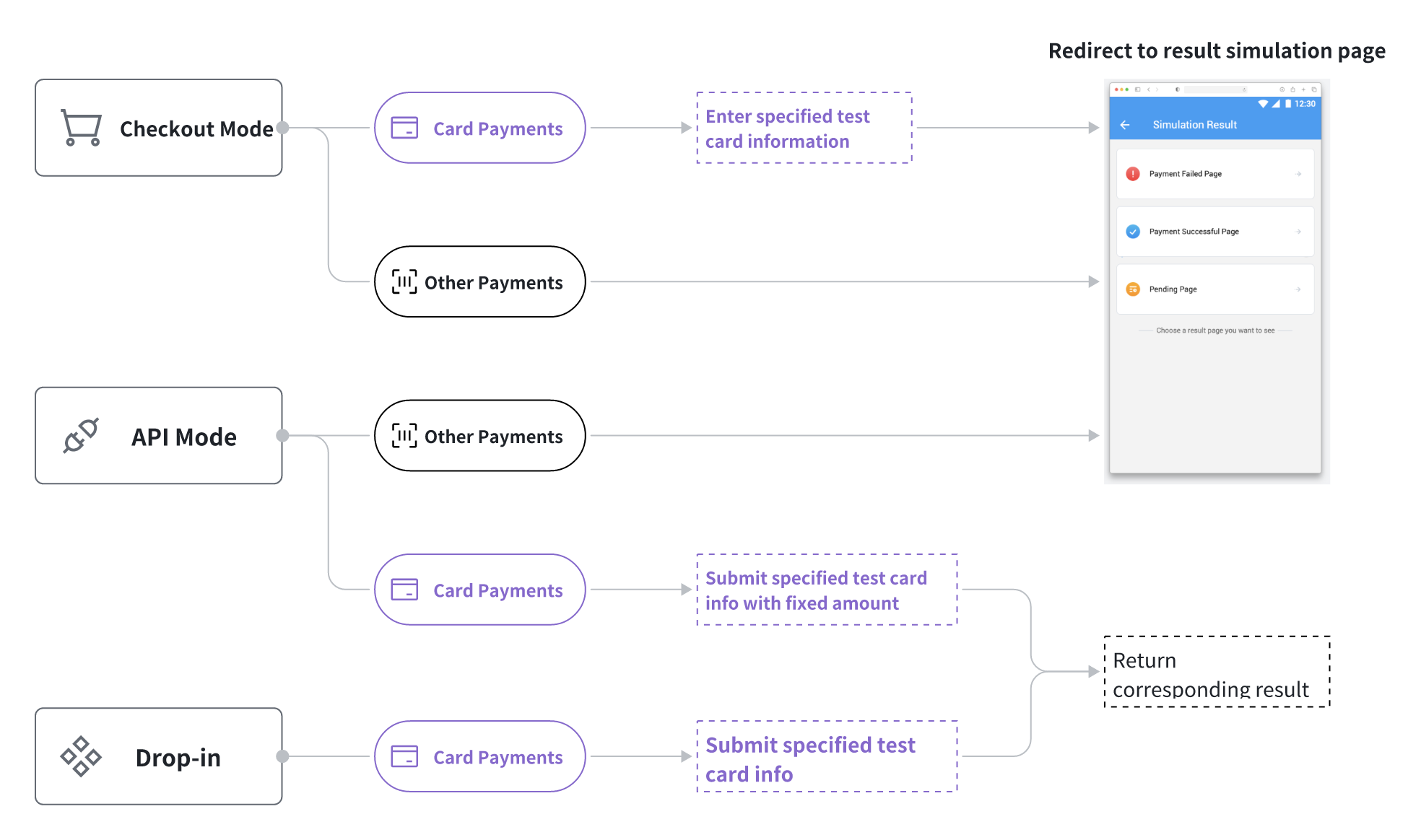The width and height of the screenshot is (1421, 840).
Task: Click the orange Pending Page icon
Action: coord(1133,289)
